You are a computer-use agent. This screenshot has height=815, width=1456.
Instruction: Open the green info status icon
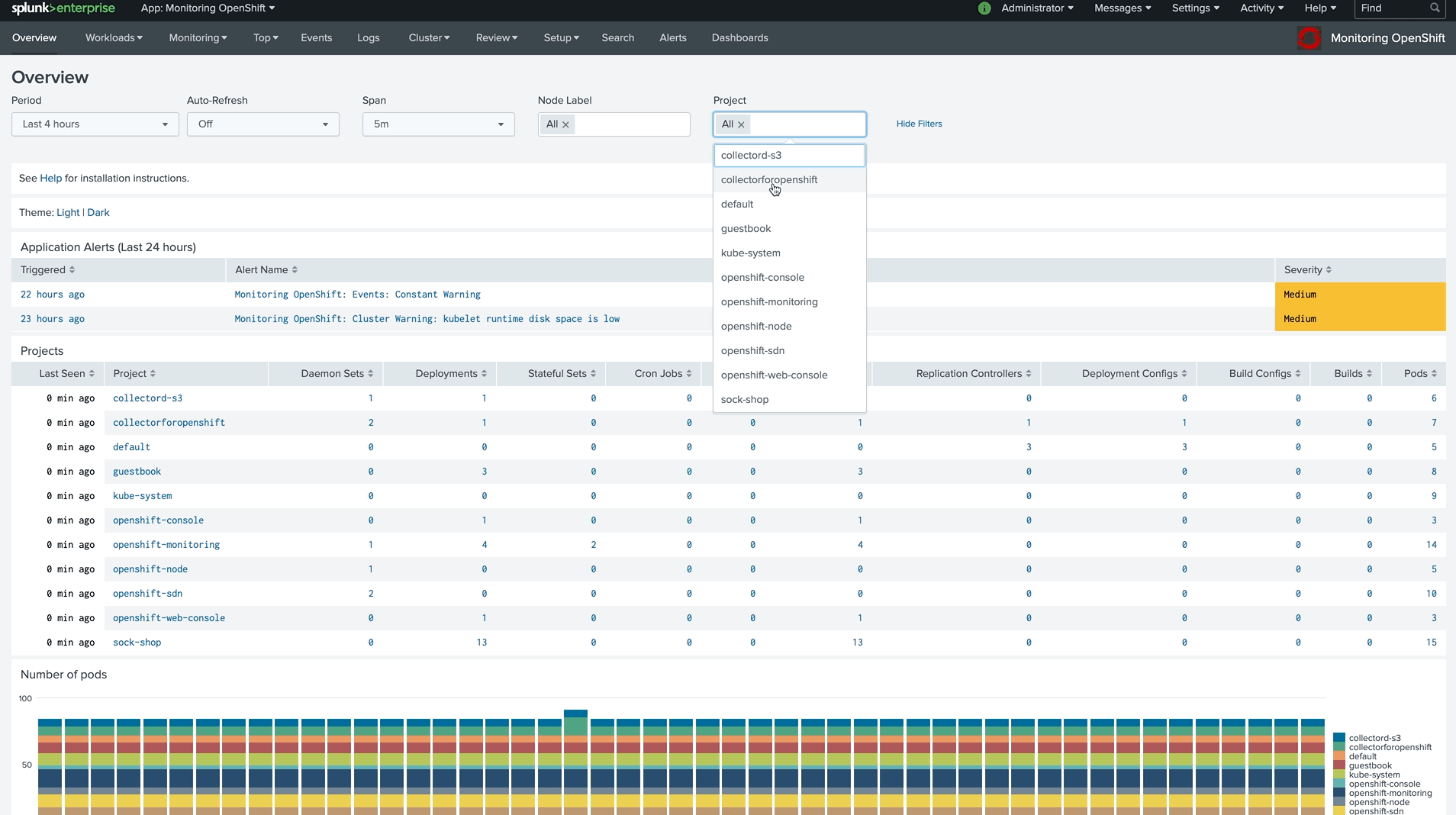(984, 8)
